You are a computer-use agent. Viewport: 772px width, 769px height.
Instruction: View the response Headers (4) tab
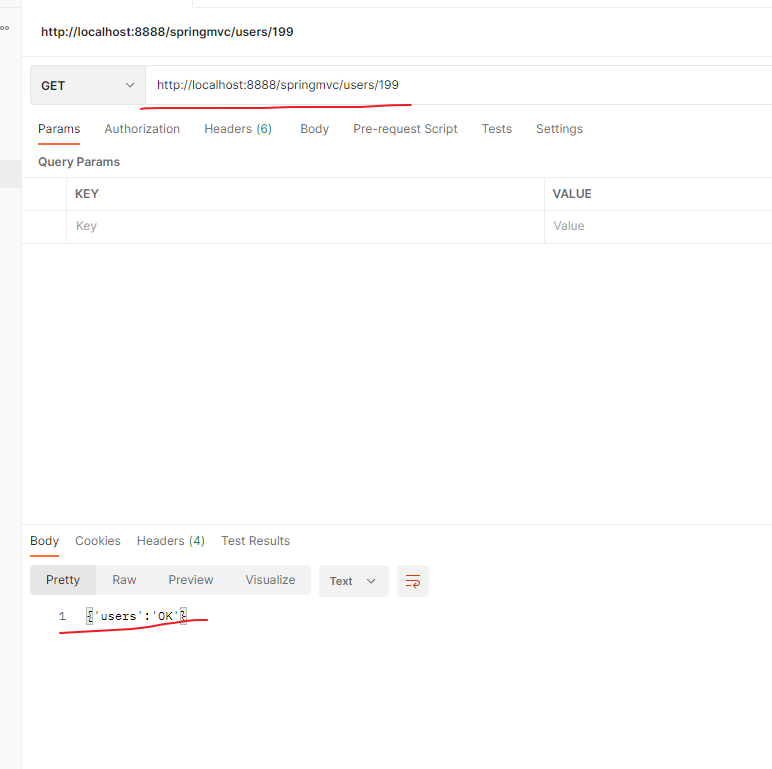pyautogui.click(x=170, y=541)
